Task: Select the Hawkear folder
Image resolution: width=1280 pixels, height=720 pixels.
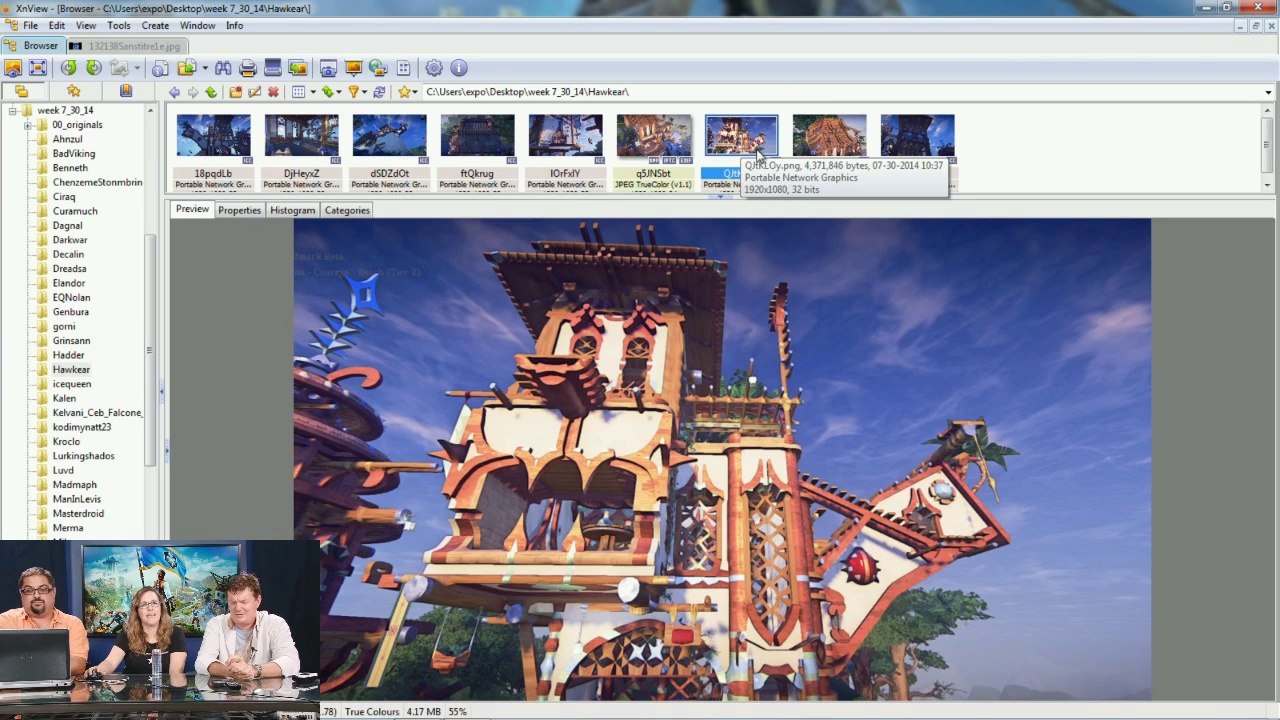Action: click(71, 369)
